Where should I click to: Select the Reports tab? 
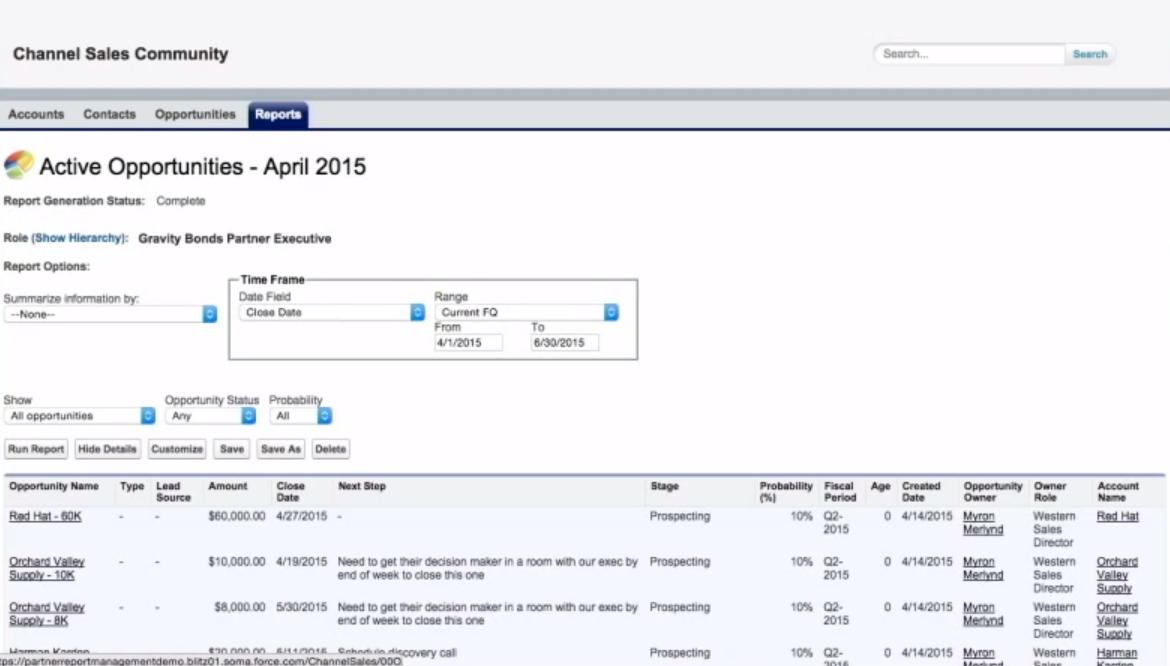point(278,114)
